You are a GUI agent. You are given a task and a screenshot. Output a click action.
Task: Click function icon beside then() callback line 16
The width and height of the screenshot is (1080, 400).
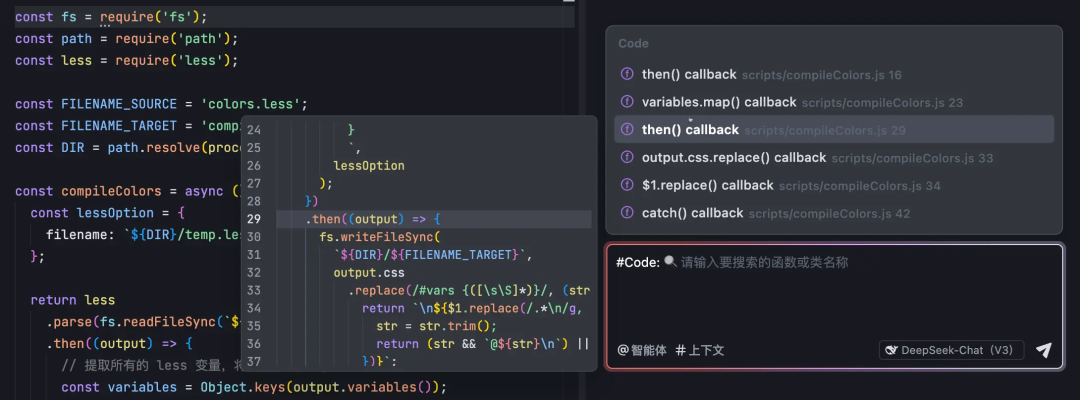tap(627, 74)
